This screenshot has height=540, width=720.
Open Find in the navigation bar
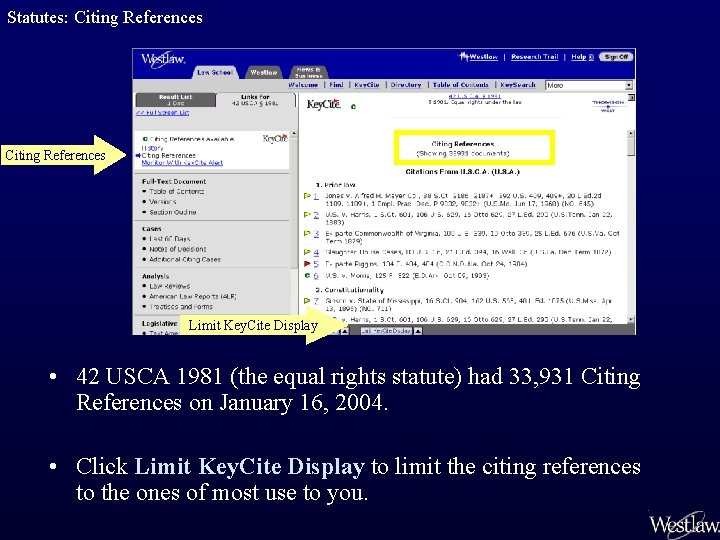point(337,85)
